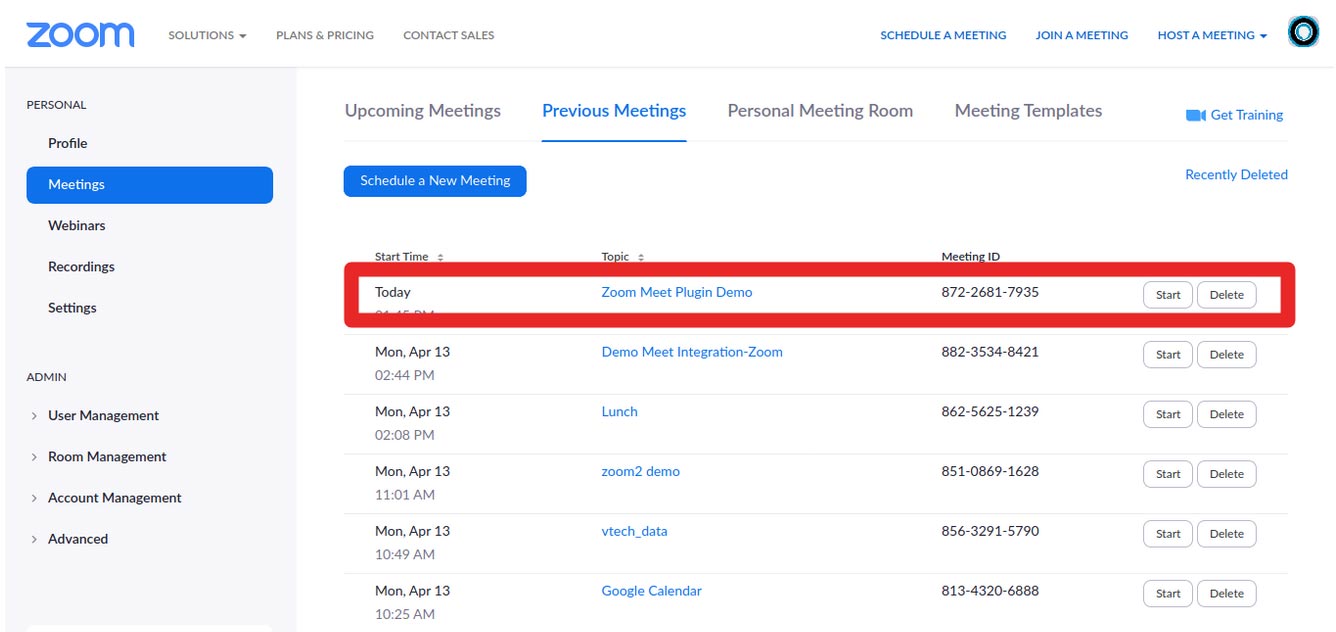Screen dimensions: 1336x632
Task: Open the Google Calendar topic link
Action: pos(652,591)
